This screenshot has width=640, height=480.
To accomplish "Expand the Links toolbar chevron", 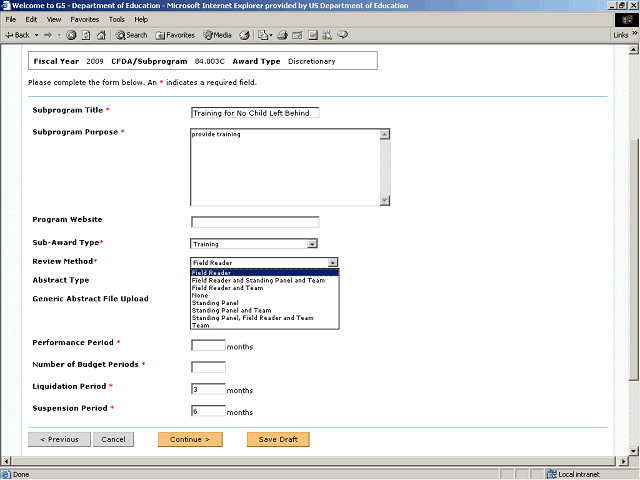I will point(635,33).
